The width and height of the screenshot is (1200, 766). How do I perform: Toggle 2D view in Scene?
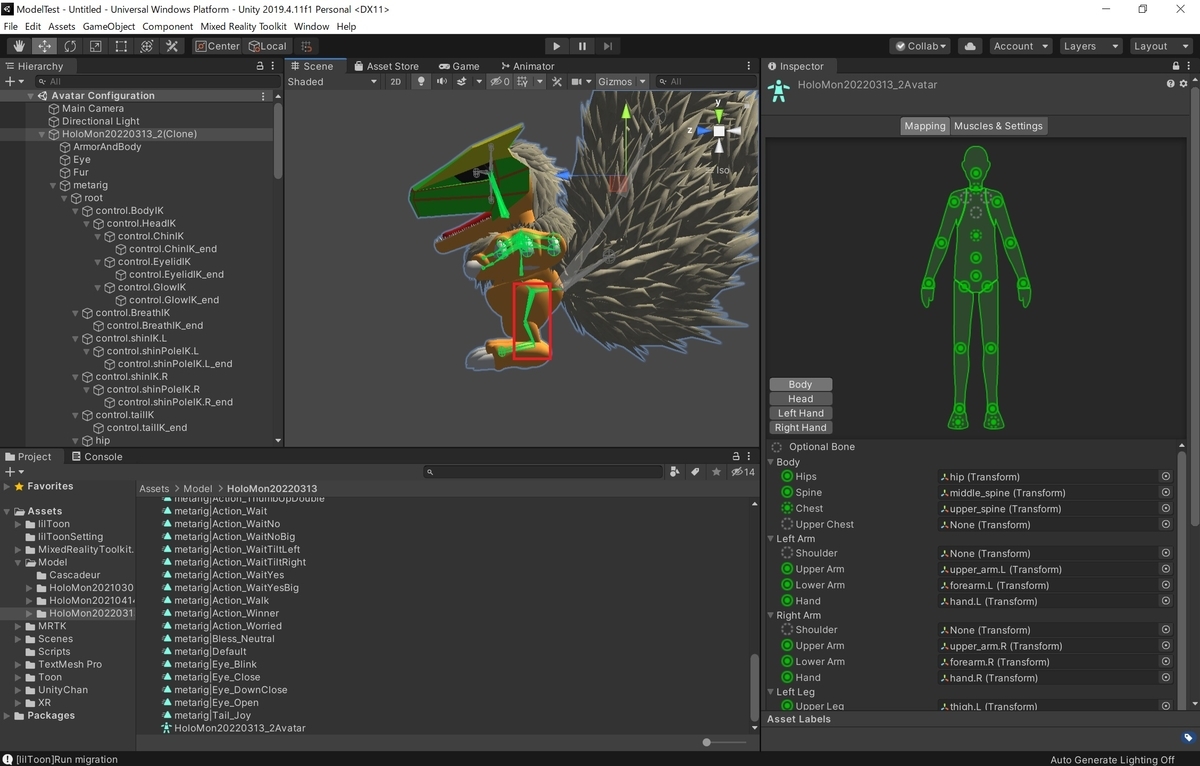tap(396, 81)
